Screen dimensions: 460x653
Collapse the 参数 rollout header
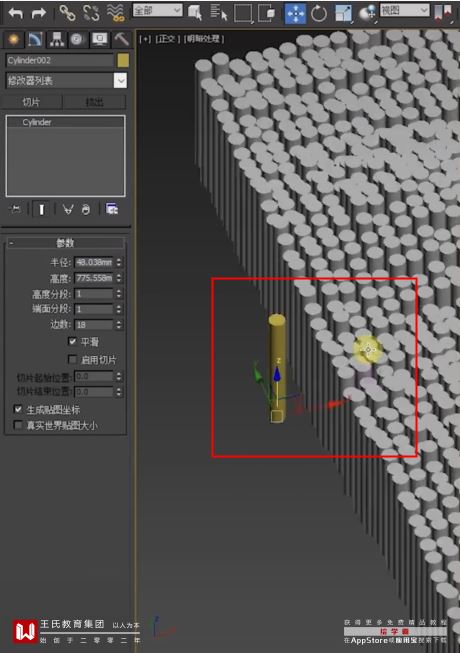pyautogui.click(x=65, y=243)
